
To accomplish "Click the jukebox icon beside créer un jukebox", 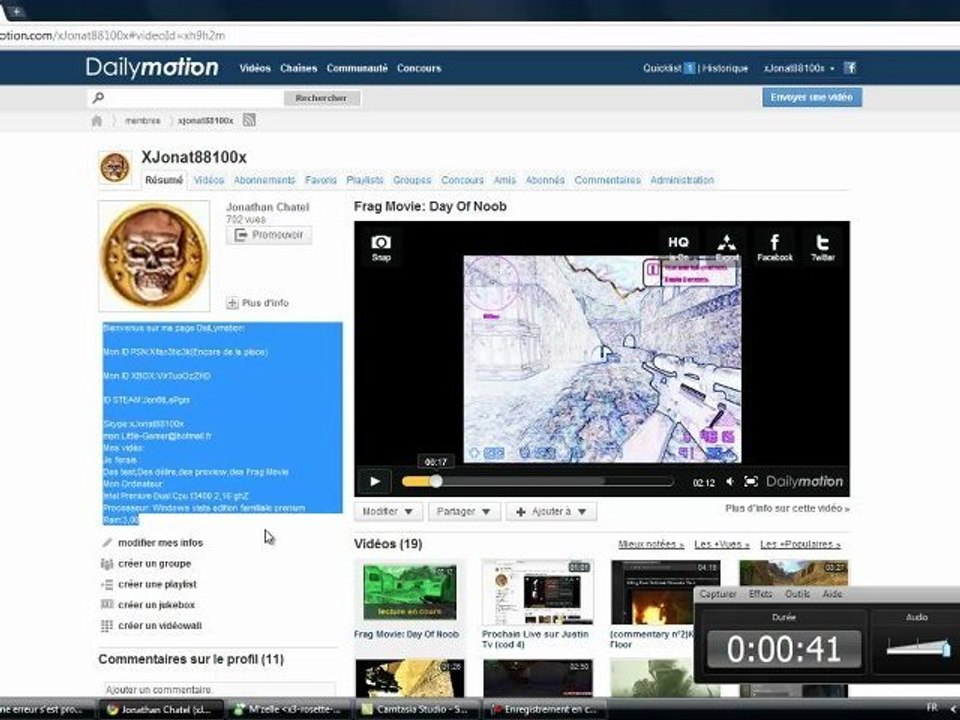I will pyautogui.click(x=107, y=605).
